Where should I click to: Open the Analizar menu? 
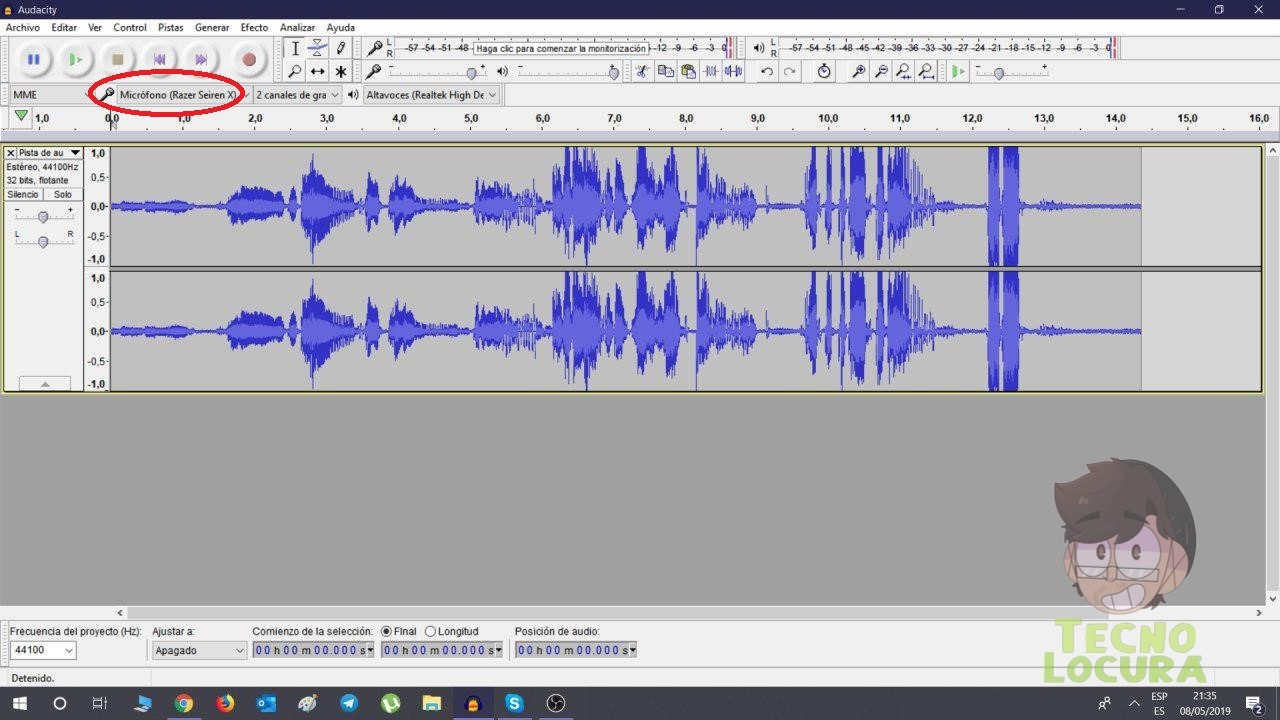point(298,28)
